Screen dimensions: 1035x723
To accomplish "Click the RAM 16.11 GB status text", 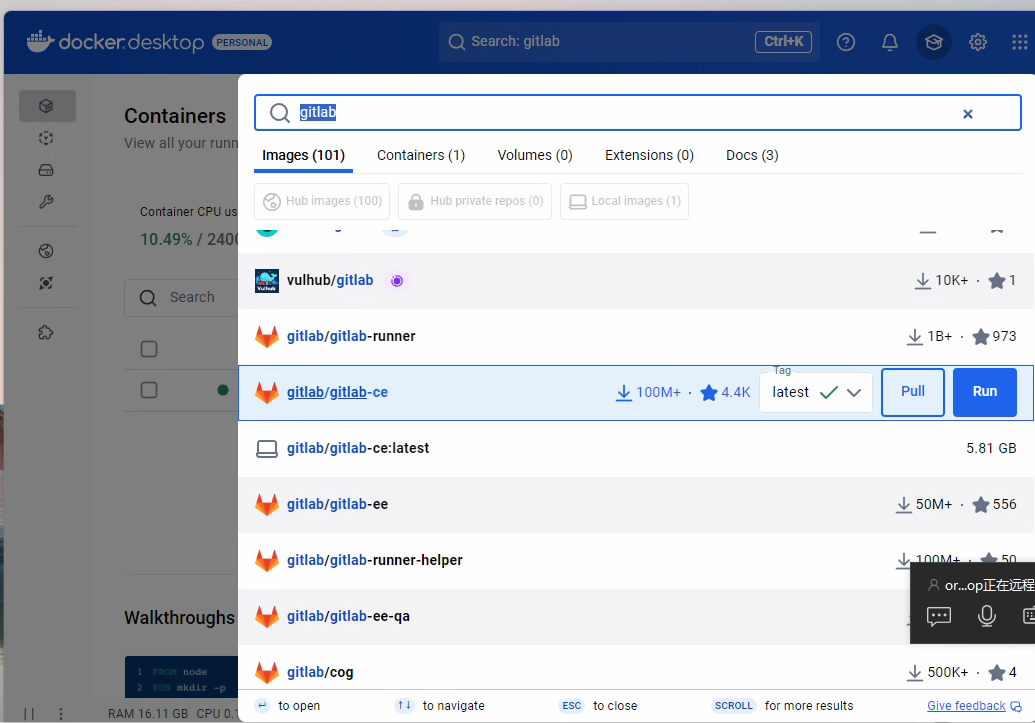I will [x=148, y=714].
